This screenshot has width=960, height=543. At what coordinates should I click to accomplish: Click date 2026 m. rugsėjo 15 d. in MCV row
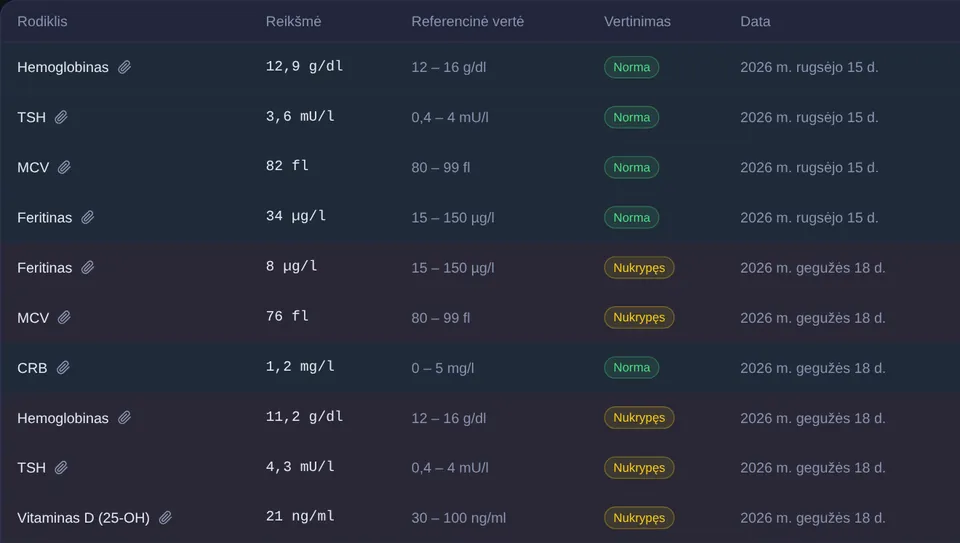click(x=809, y=168)
